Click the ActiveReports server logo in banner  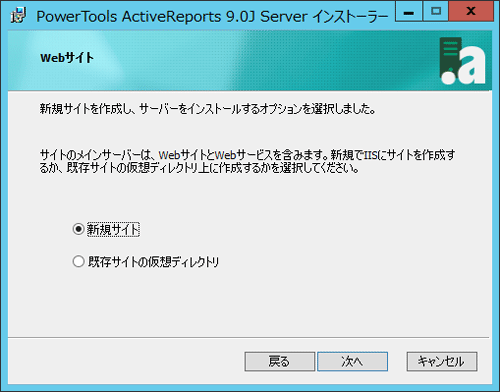[x=463, y=61]
